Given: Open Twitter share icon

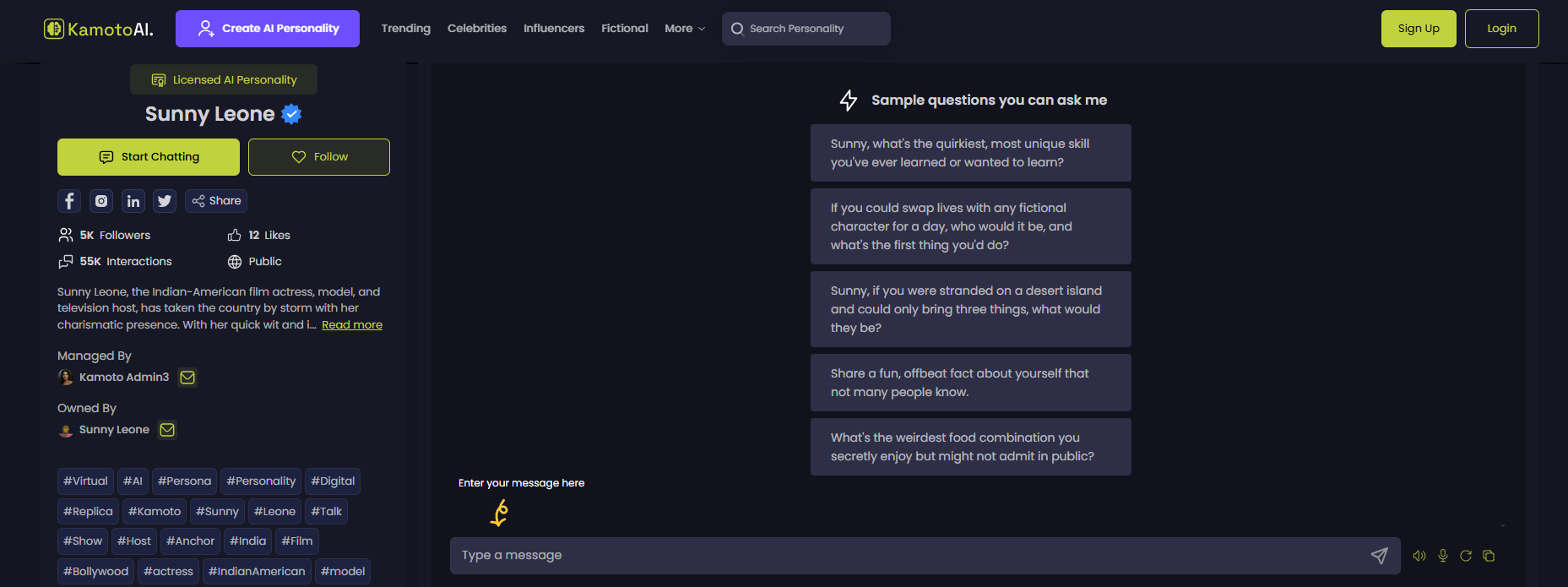Looking at the screenshot, I should coord(165,201).
